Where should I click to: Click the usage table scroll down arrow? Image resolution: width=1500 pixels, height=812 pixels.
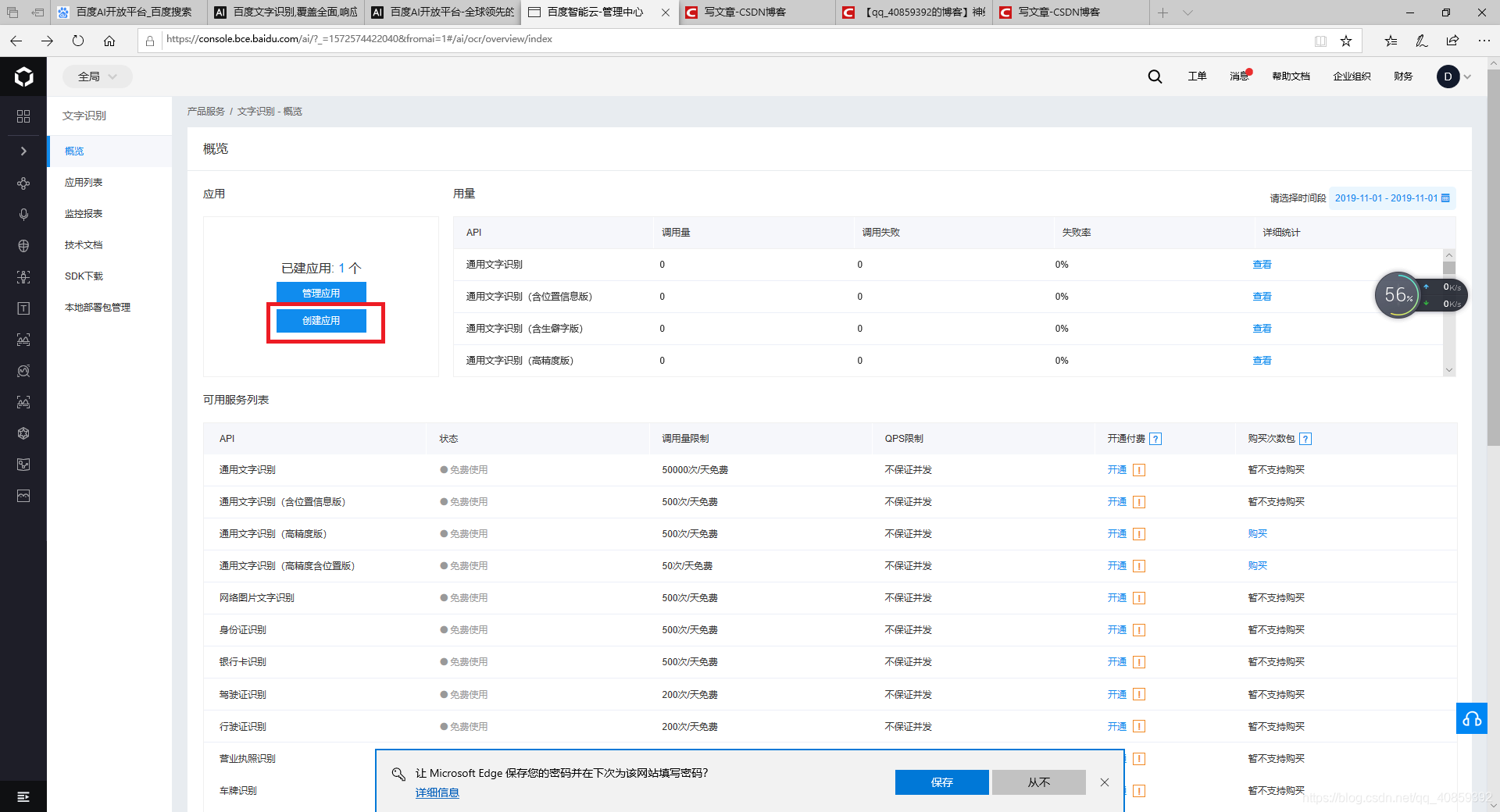(x=1449, y=371)
